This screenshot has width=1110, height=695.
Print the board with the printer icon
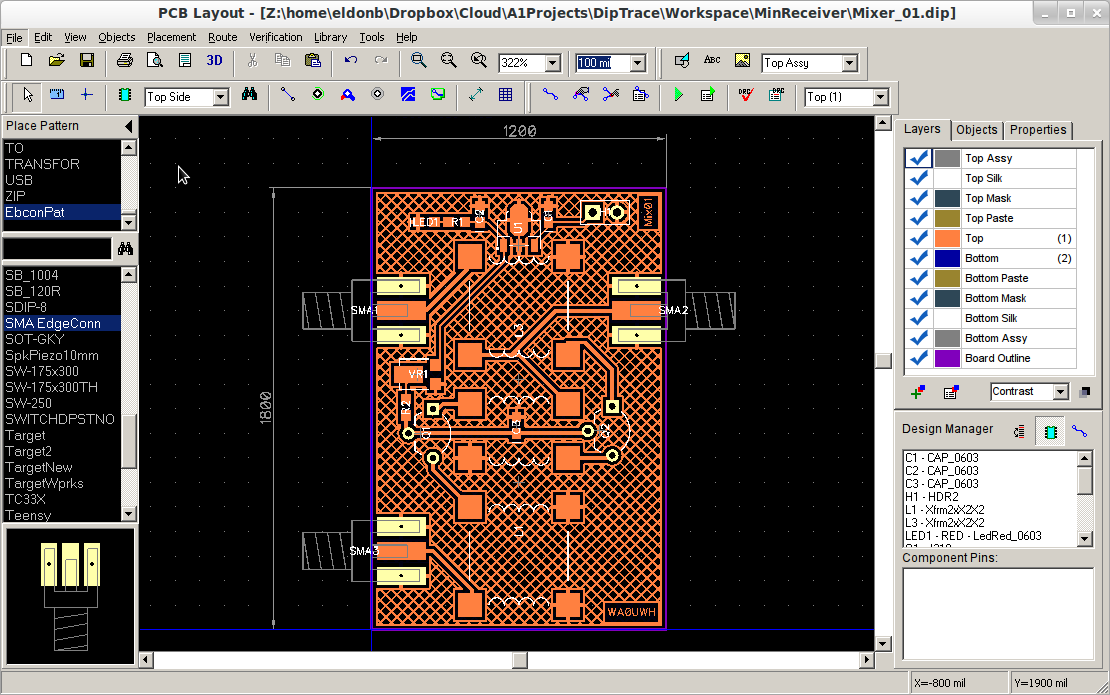click(x=125, y=61)
